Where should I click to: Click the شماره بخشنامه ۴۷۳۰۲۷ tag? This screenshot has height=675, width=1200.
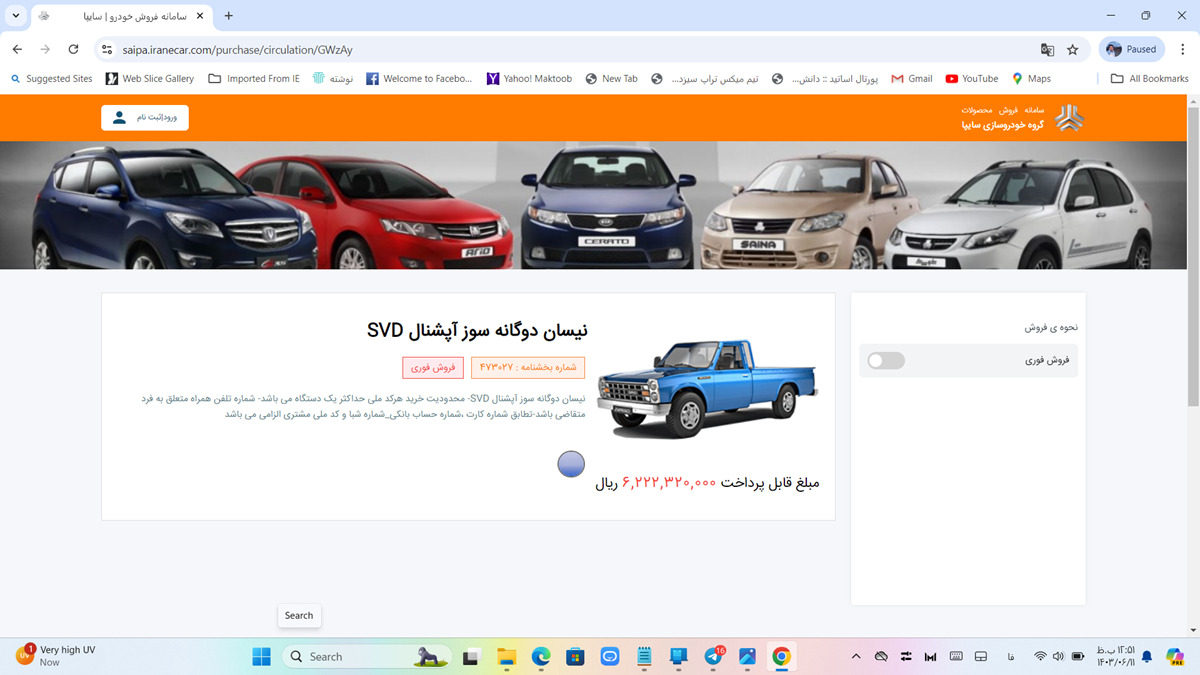528,367
